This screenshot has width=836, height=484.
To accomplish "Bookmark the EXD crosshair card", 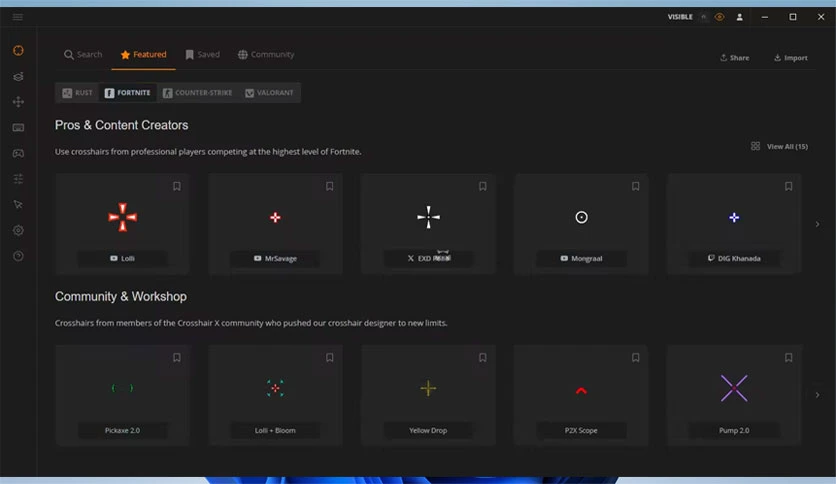I will [x=483, y=186].
